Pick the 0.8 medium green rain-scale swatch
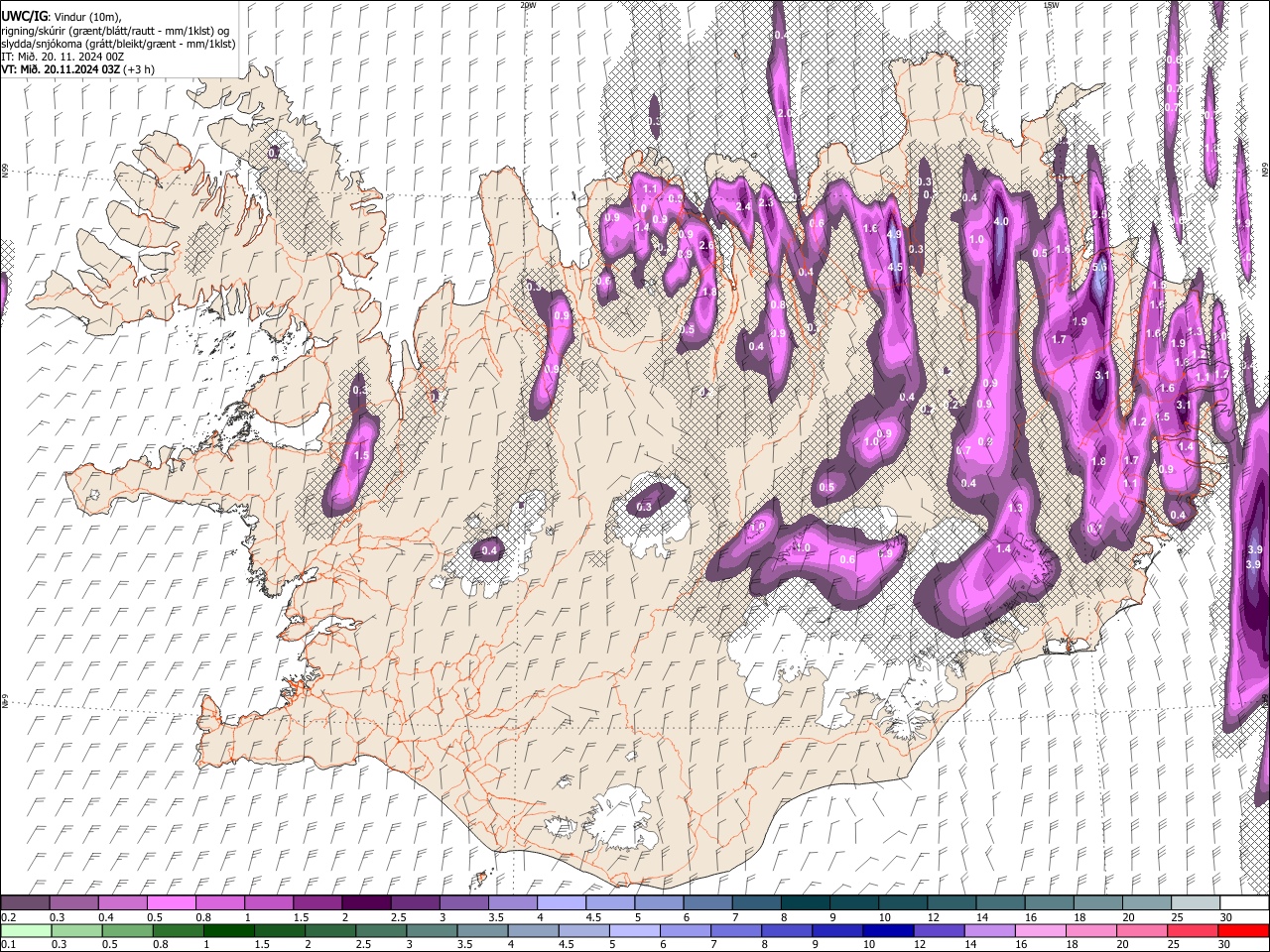 178,930
